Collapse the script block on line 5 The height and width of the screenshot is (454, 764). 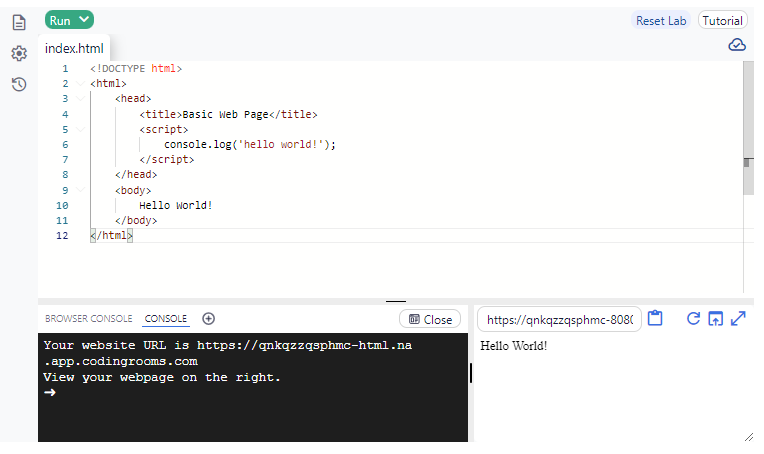(x=80, y=129)
